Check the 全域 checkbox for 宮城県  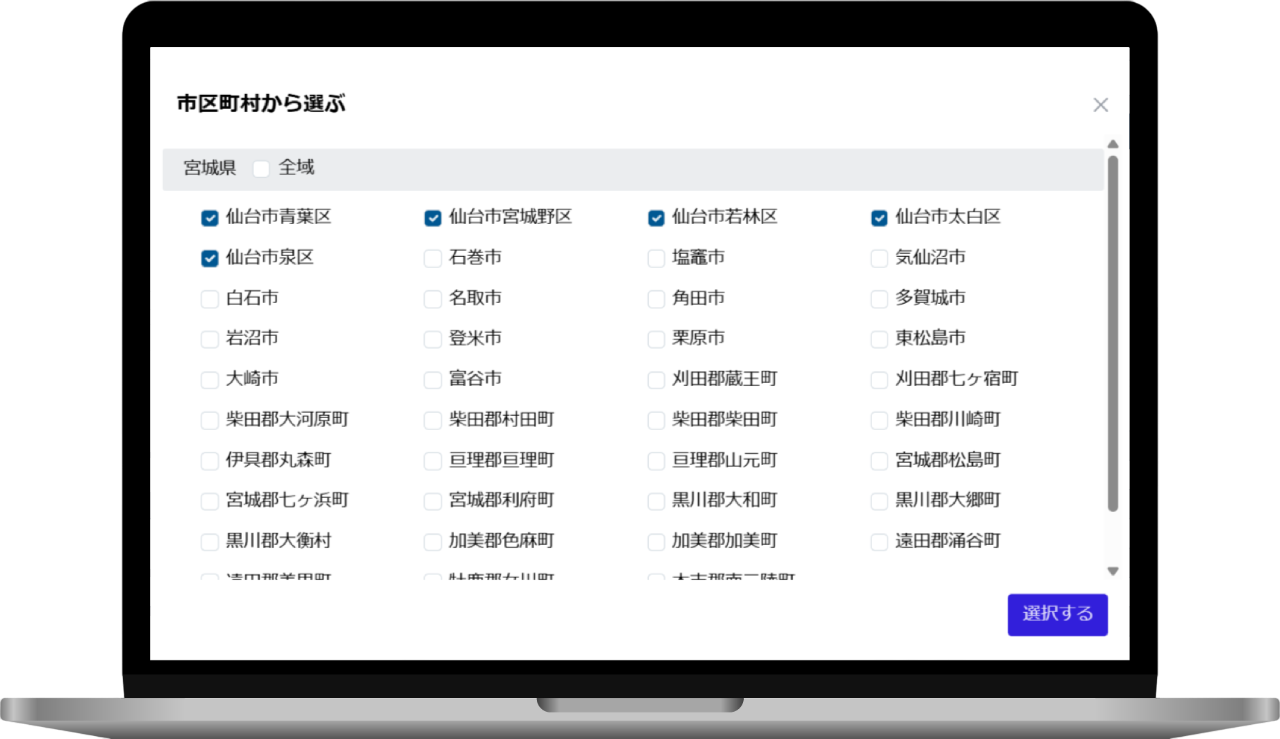pyautogui.click(x=262, y=169)
